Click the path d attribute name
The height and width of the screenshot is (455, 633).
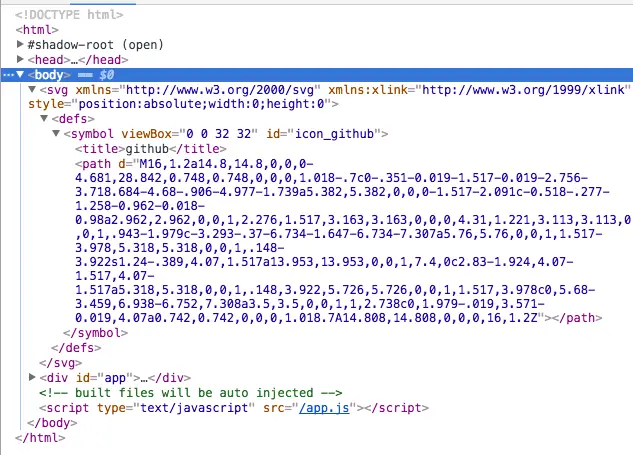122,164
